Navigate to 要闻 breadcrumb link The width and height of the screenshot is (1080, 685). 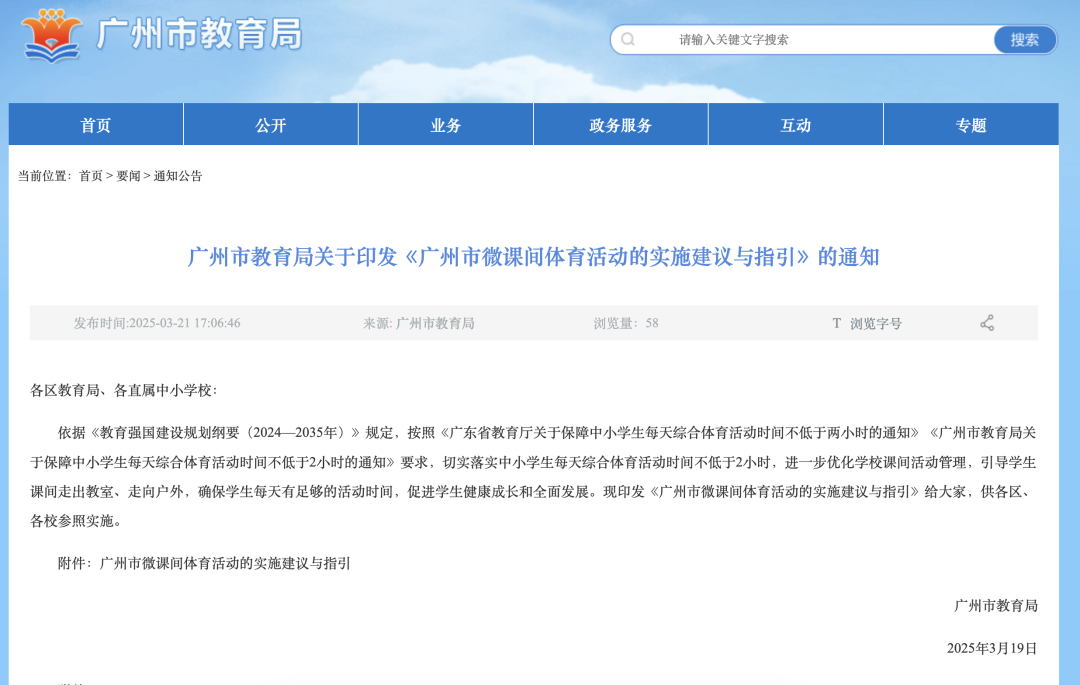pyautogui.click(x=128, y=176)
